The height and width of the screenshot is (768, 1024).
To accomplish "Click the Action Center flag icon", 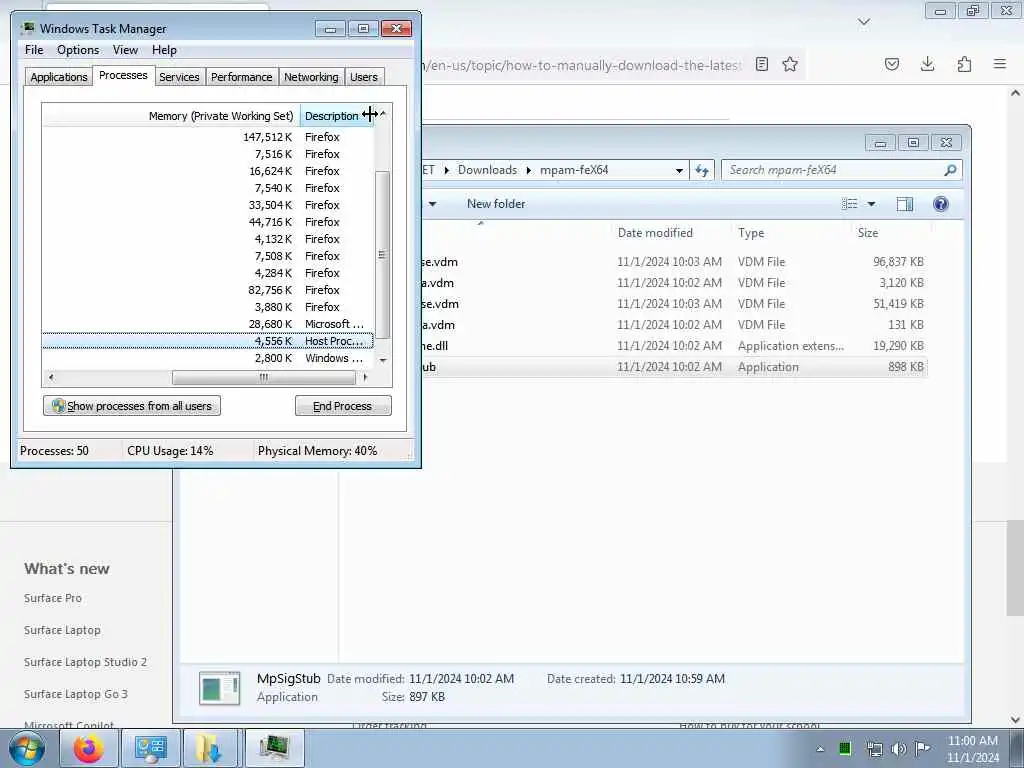I will 921,749.
